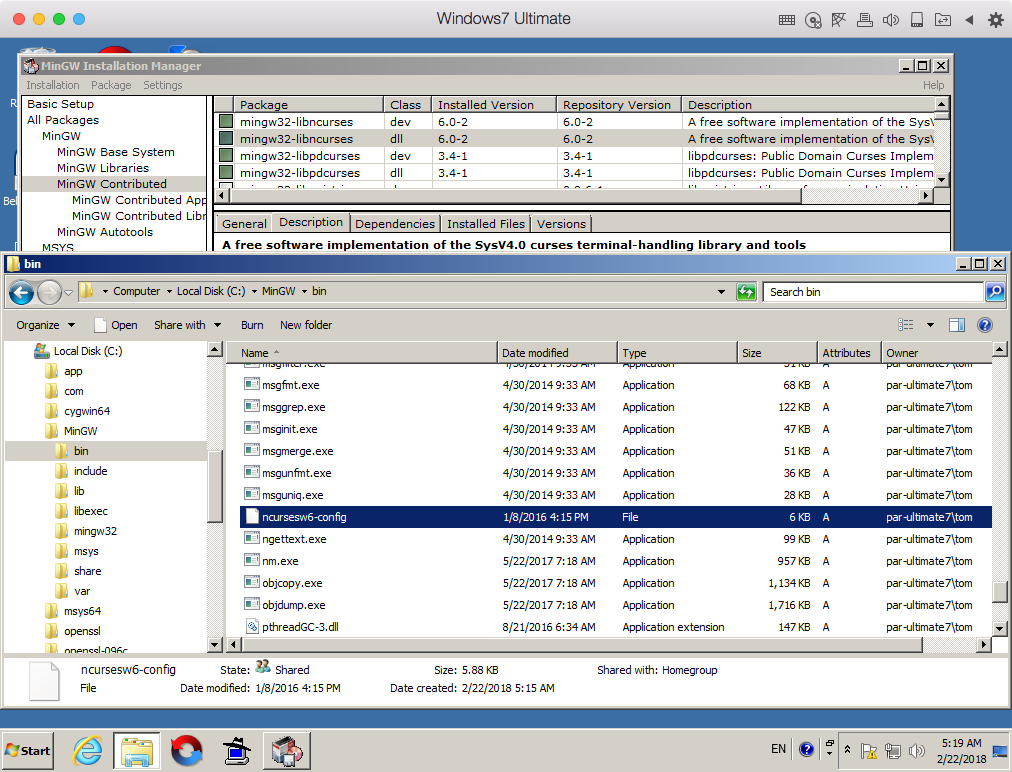Image resolution: width=1012 pixels, height=772 pixels.
Task: Open the view options dropdown arrow
Action: pyautogui.click(x=930, y=325)
